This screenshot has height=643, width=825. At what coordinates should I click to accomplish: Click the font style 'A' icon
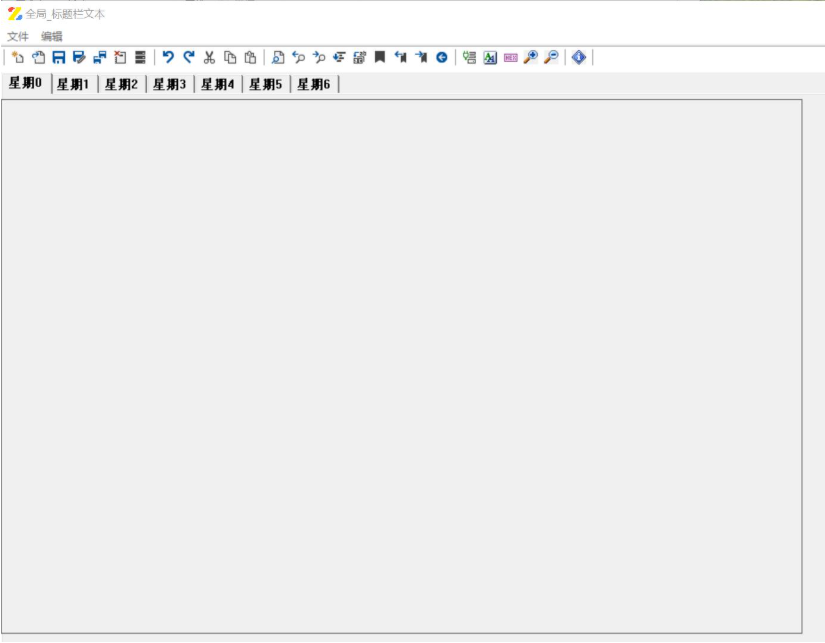(490, 57)
